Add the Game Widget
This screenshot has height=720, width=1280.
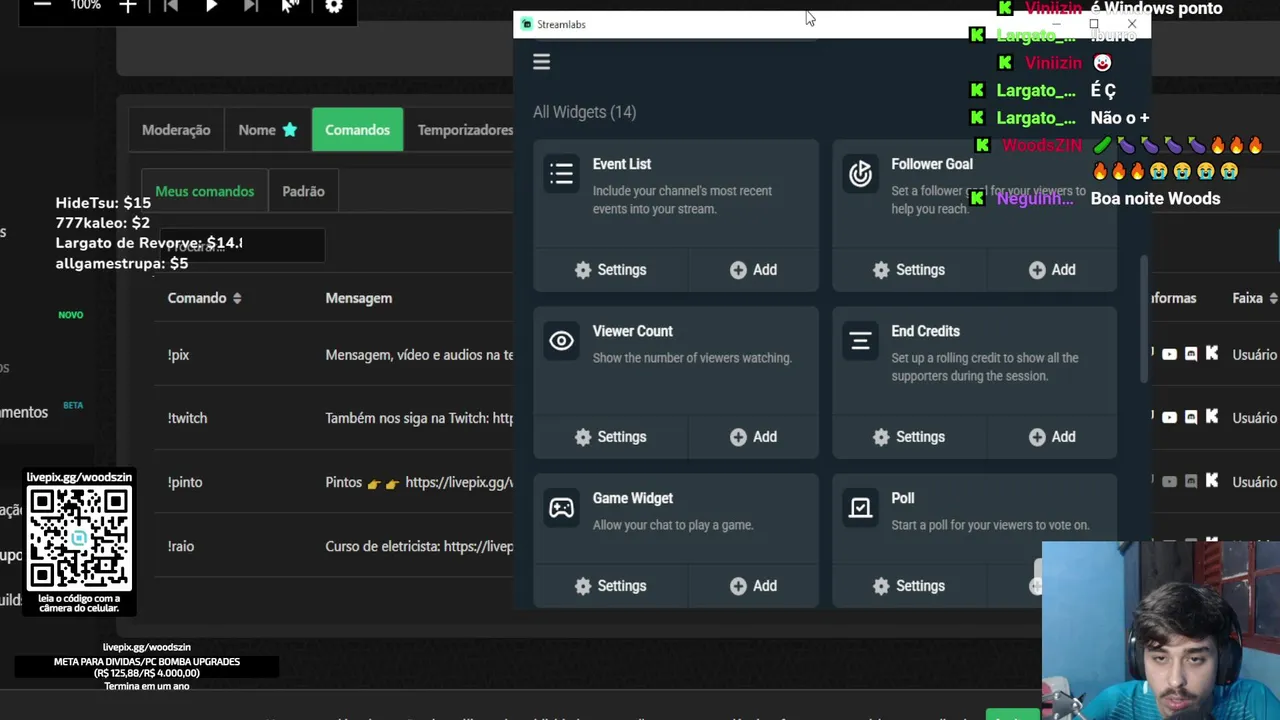753,586
